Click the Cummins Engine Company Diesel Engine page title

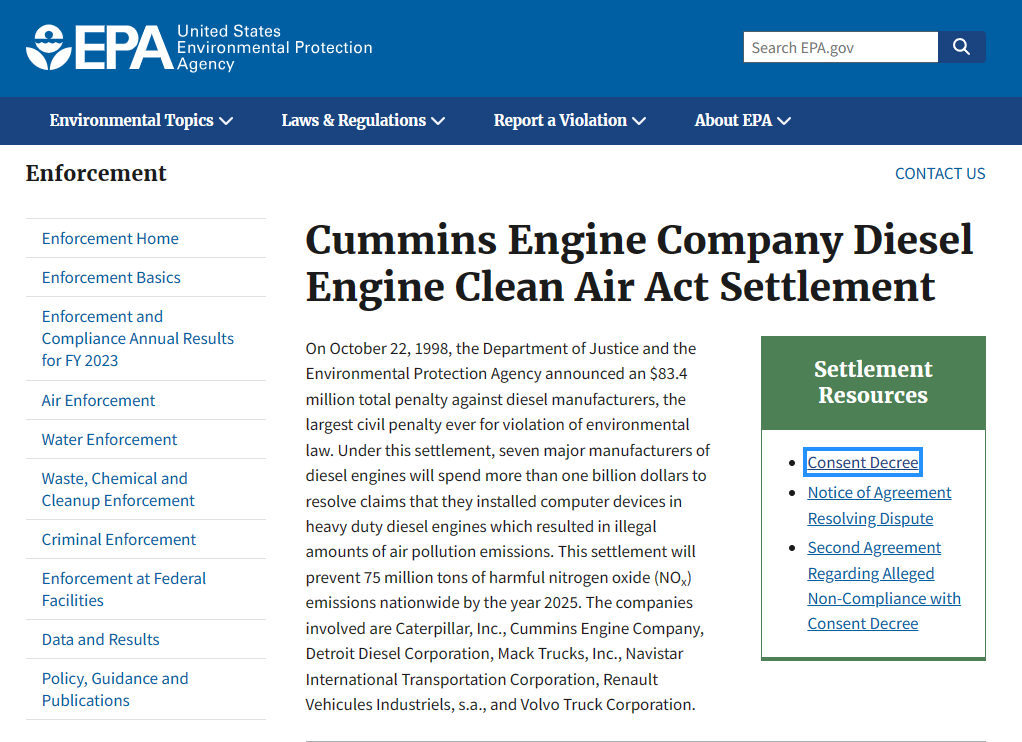tap(639, 263)
